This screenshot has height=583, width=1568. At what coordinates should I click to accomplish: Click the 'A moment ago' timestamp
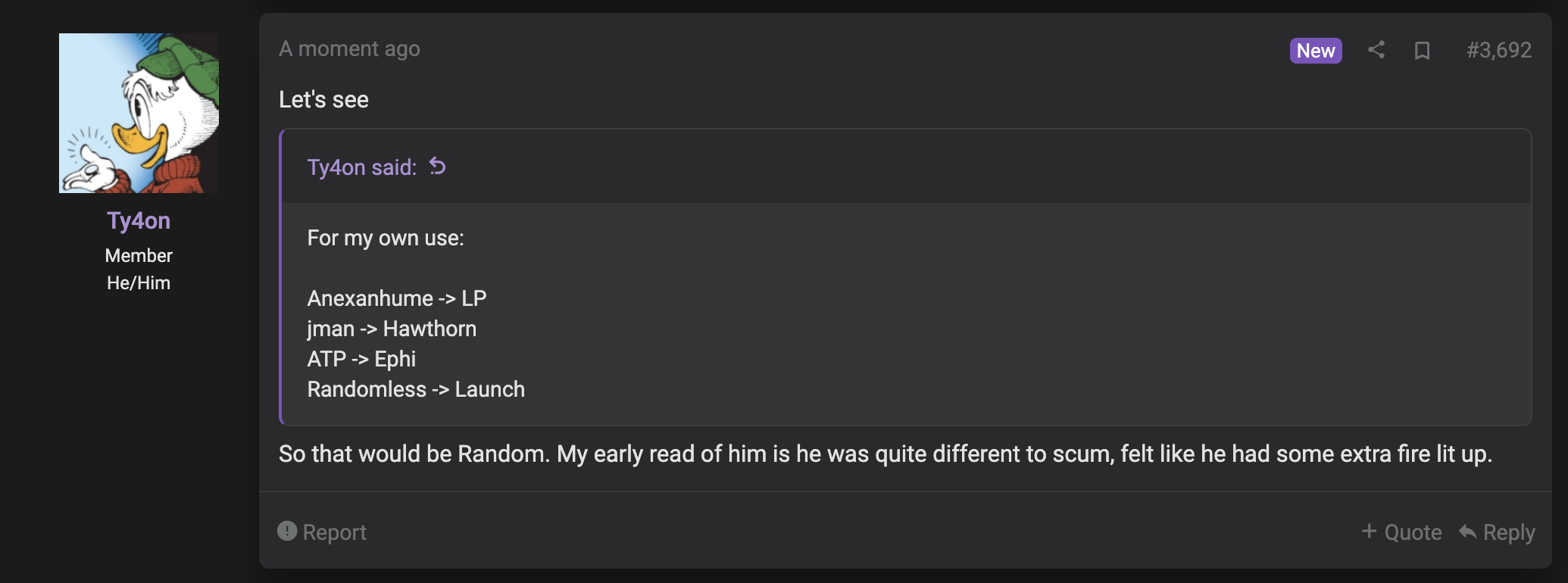click(349, 49)
